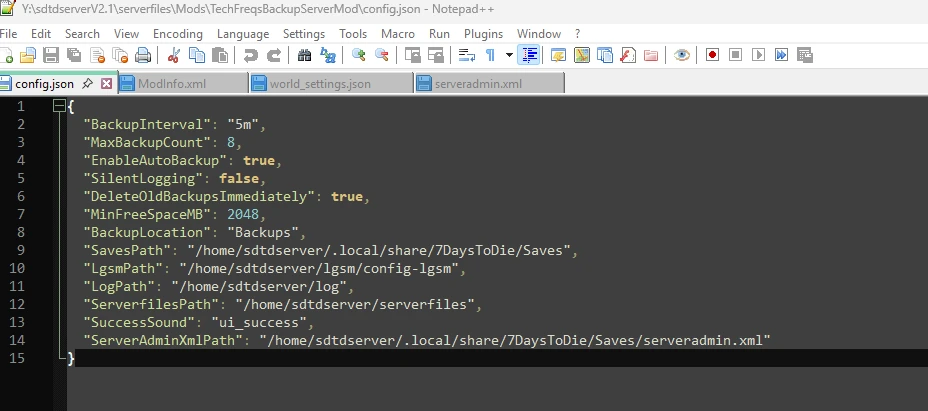Open the dropdown arrow beside pilcrow icon
Viewport: 928px width, 411px height.
(x=509, y=55)
